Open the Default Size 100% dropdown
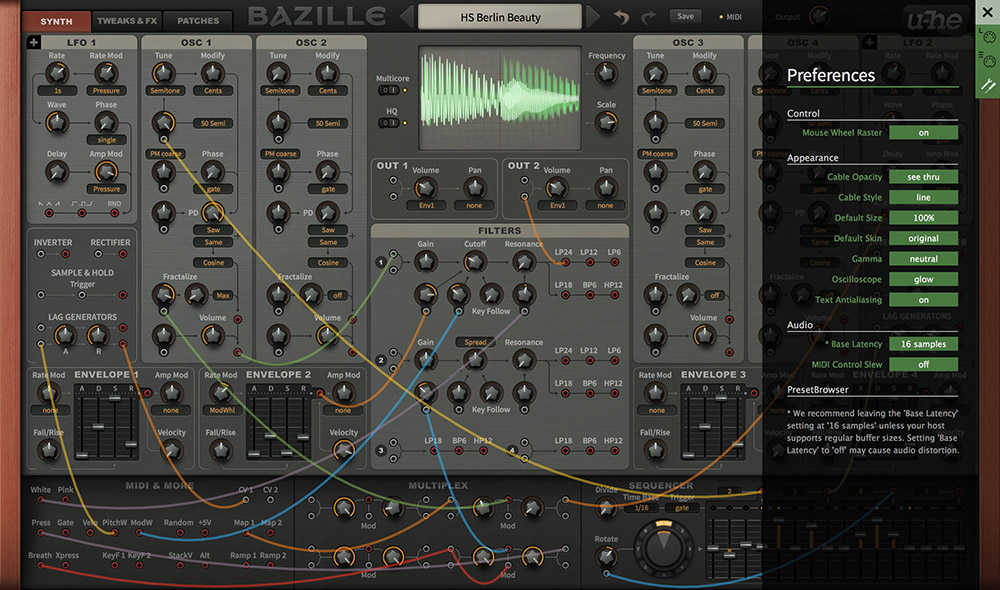This screenshot has height=590, width=1000. [x=923, y=218]
